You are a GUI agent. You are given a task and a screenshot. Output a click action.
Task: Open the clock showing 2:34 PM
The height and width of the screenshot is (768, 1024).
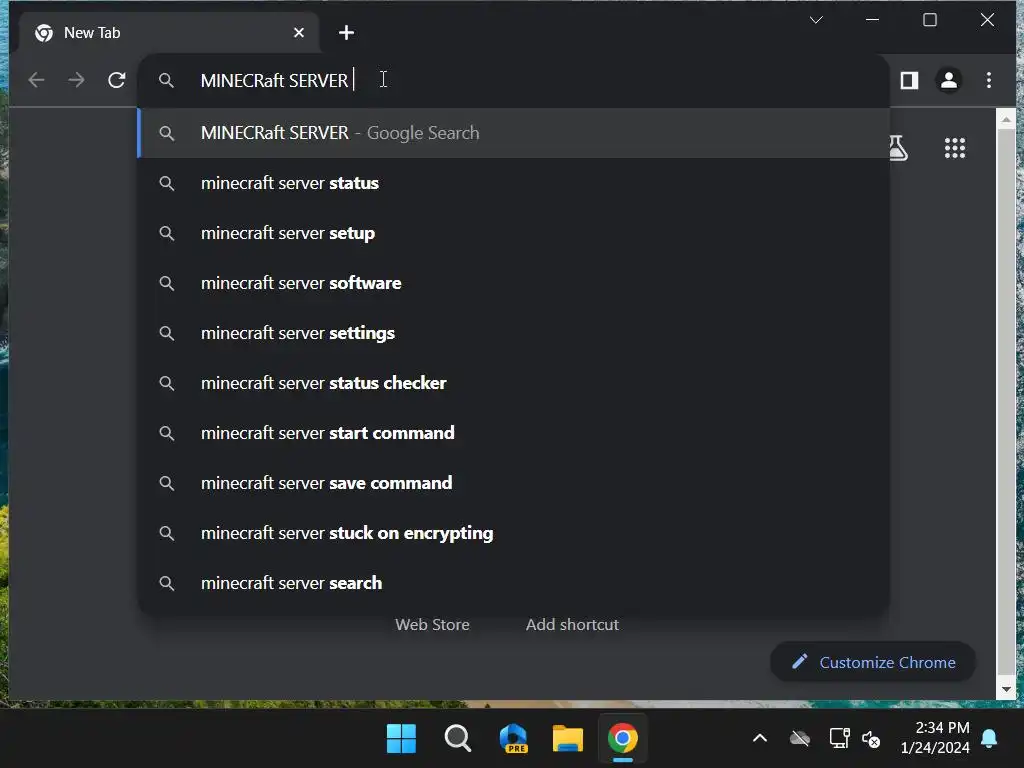(935, 737)
